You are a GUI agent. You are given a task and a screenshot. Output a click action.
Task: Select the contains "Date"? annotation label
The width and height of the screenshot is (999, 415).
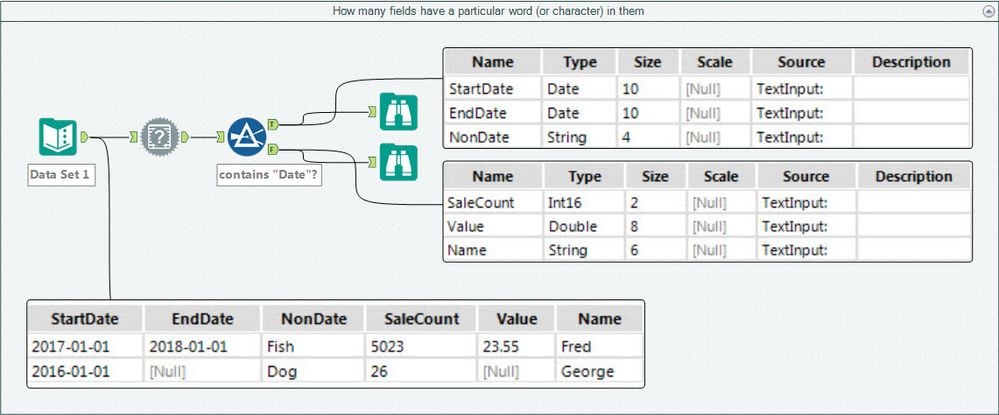coord(269,175)
